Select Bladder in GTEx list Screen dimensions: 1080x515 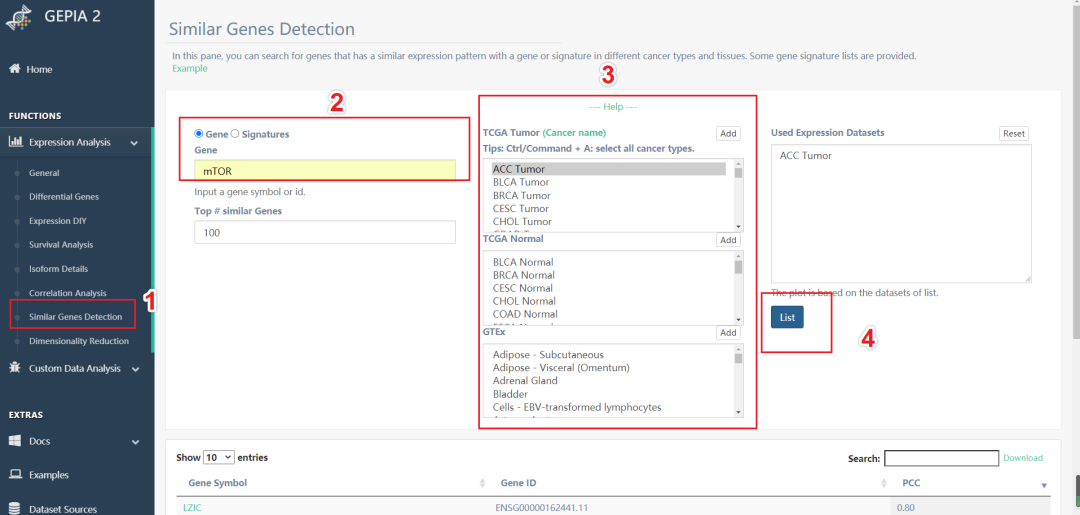tap(608, 395)
